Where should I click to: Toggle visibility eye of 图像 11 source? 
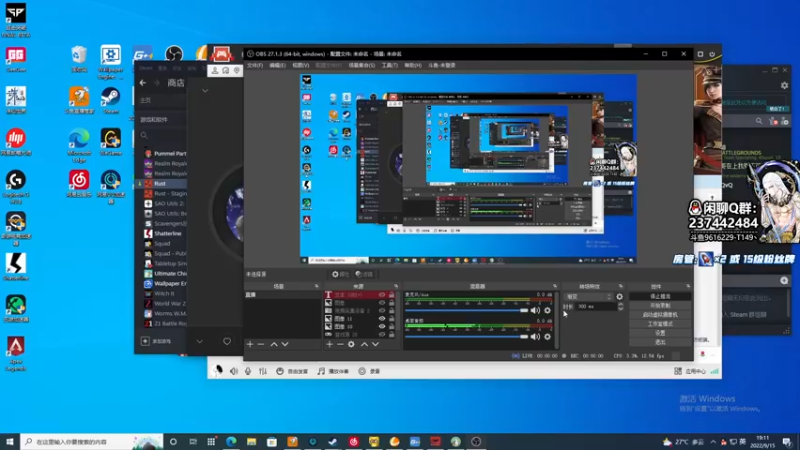382,318
